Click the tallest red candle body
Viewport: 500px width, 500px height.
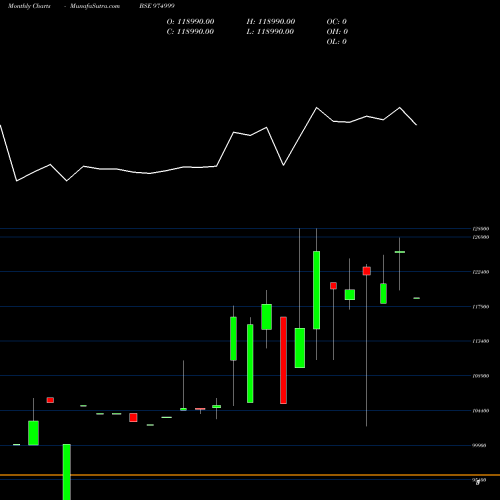coord(283,360)
